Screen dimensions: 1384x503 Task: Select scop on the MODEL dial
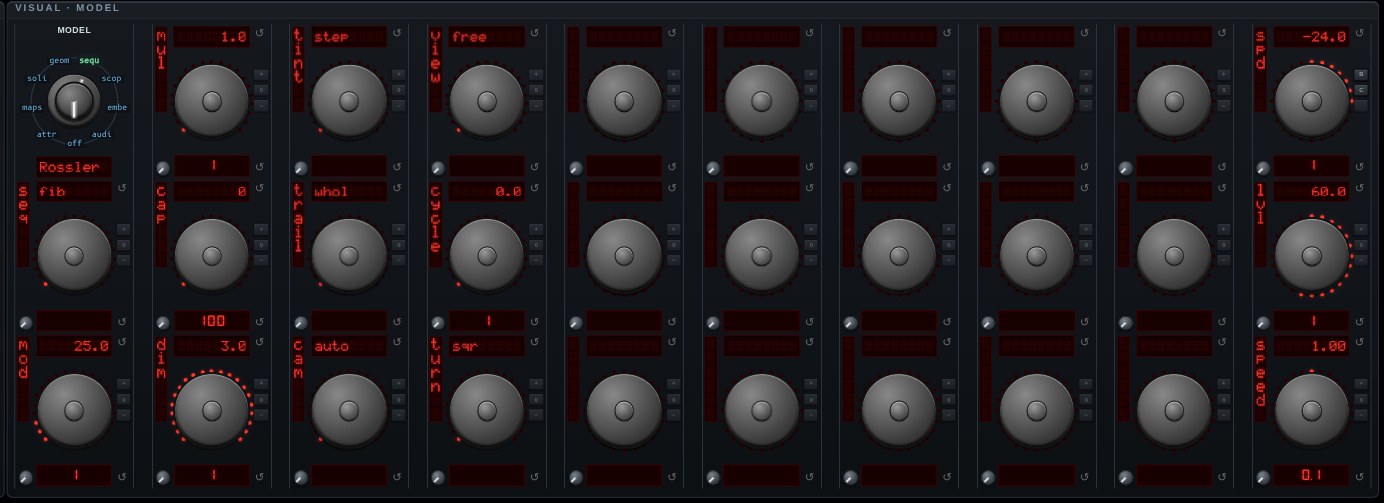[x=112, y=78]
